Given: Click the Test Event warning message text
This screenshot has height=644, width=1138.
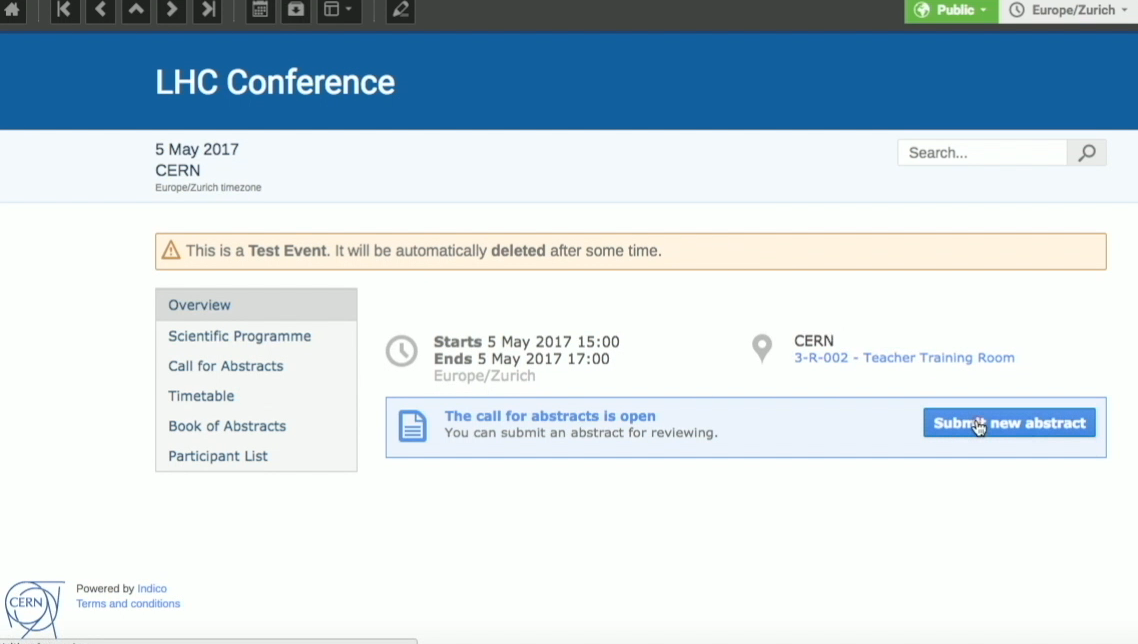Looking at the screenshot, I should click(424, 250).
